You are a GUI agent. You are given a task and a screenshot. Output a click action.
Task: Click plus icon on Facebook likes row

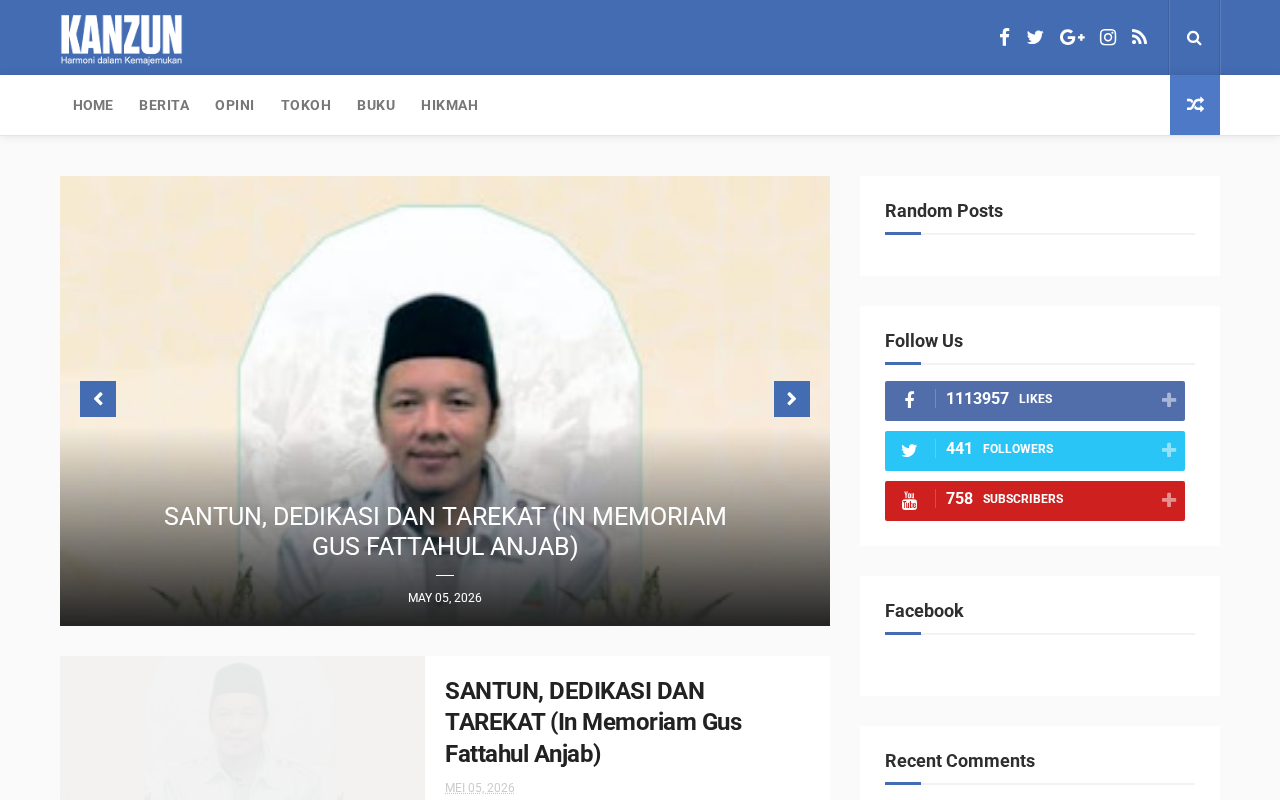pos(1169,400)
